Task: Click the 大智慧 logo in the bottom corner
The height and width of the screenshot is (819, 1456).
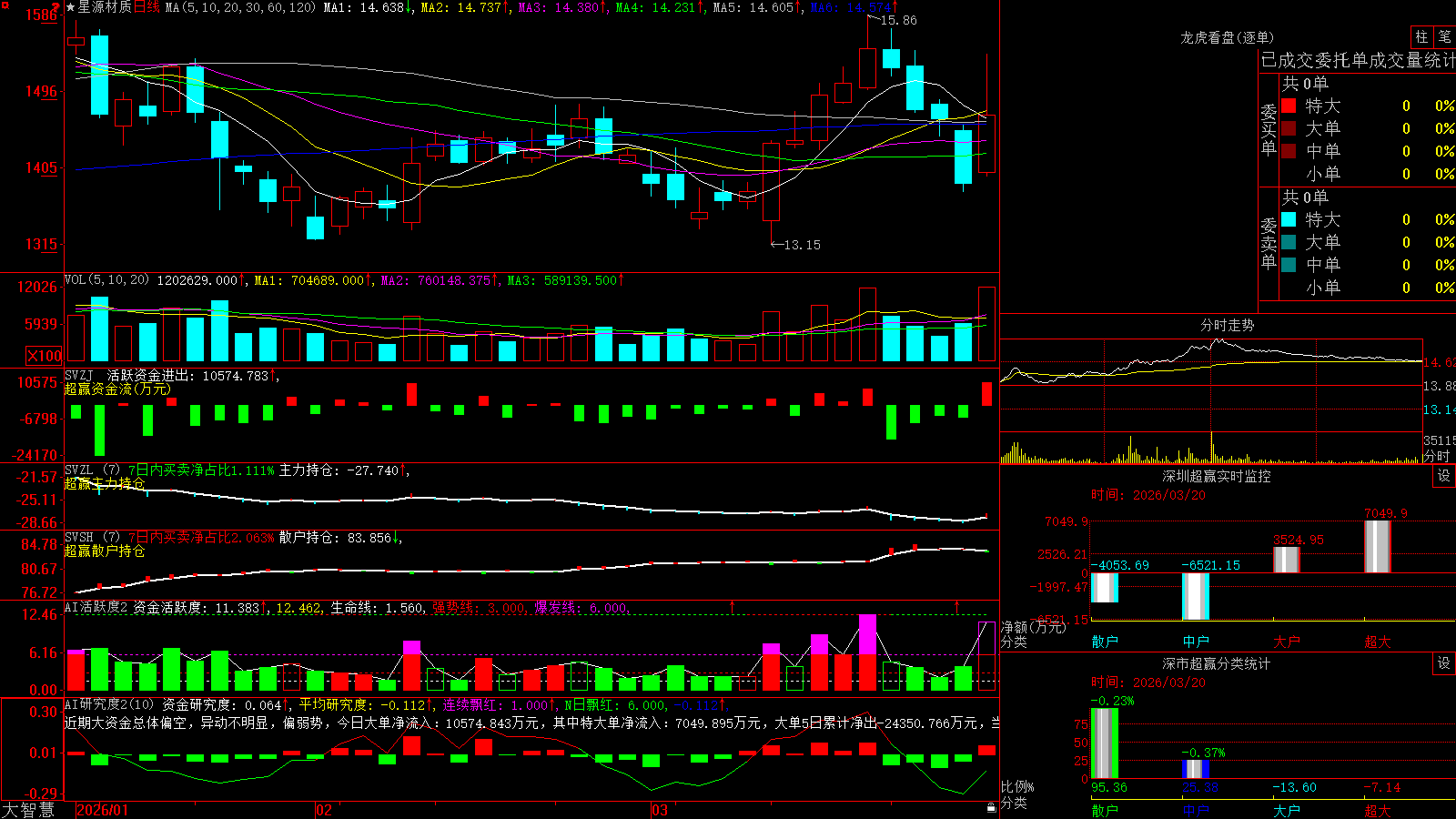Action: pyautogui.click(x=28, y=810)
